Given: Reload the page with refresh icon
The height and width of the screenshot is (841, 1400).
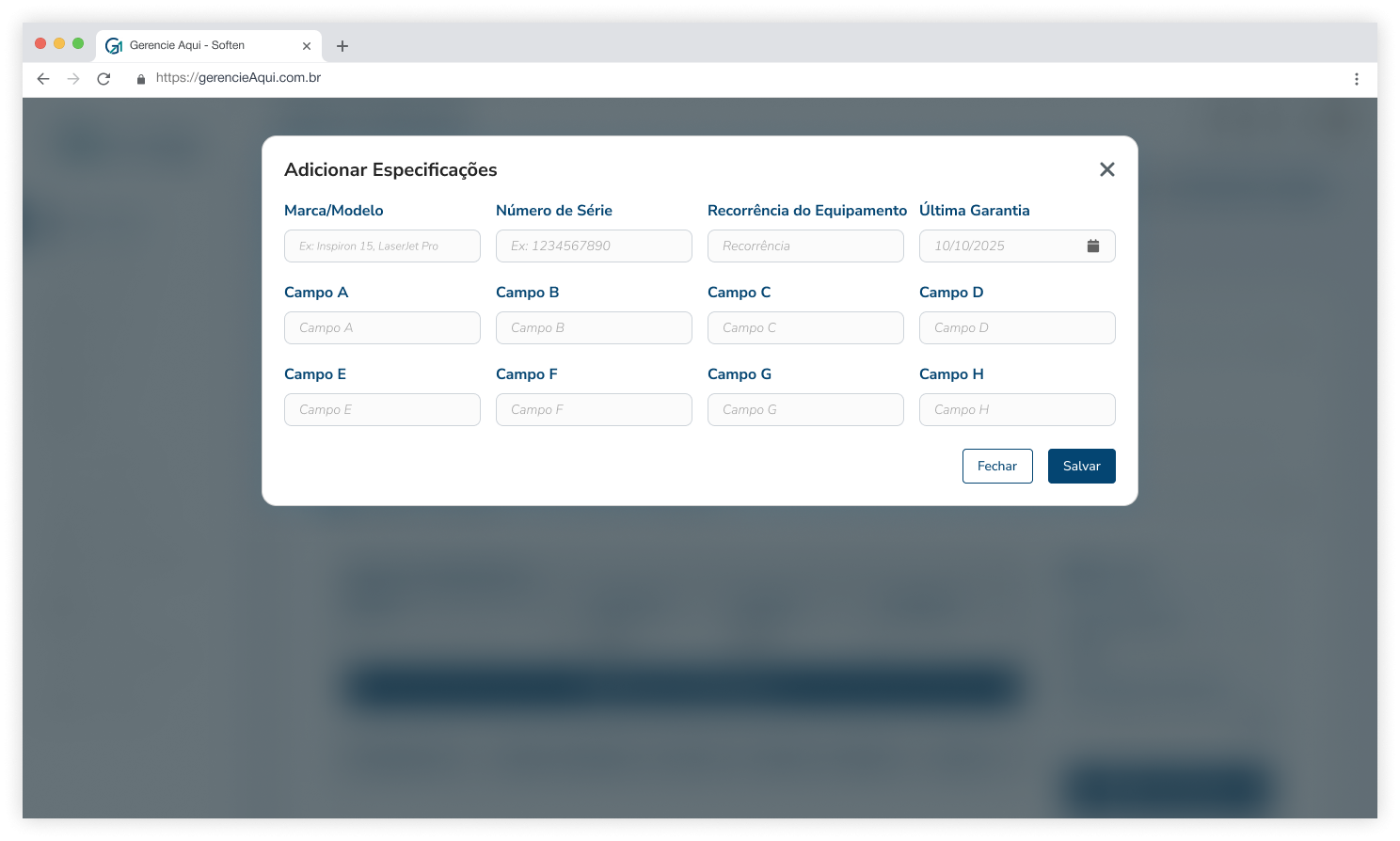Looking at the screenshot, I should [103, 79].
